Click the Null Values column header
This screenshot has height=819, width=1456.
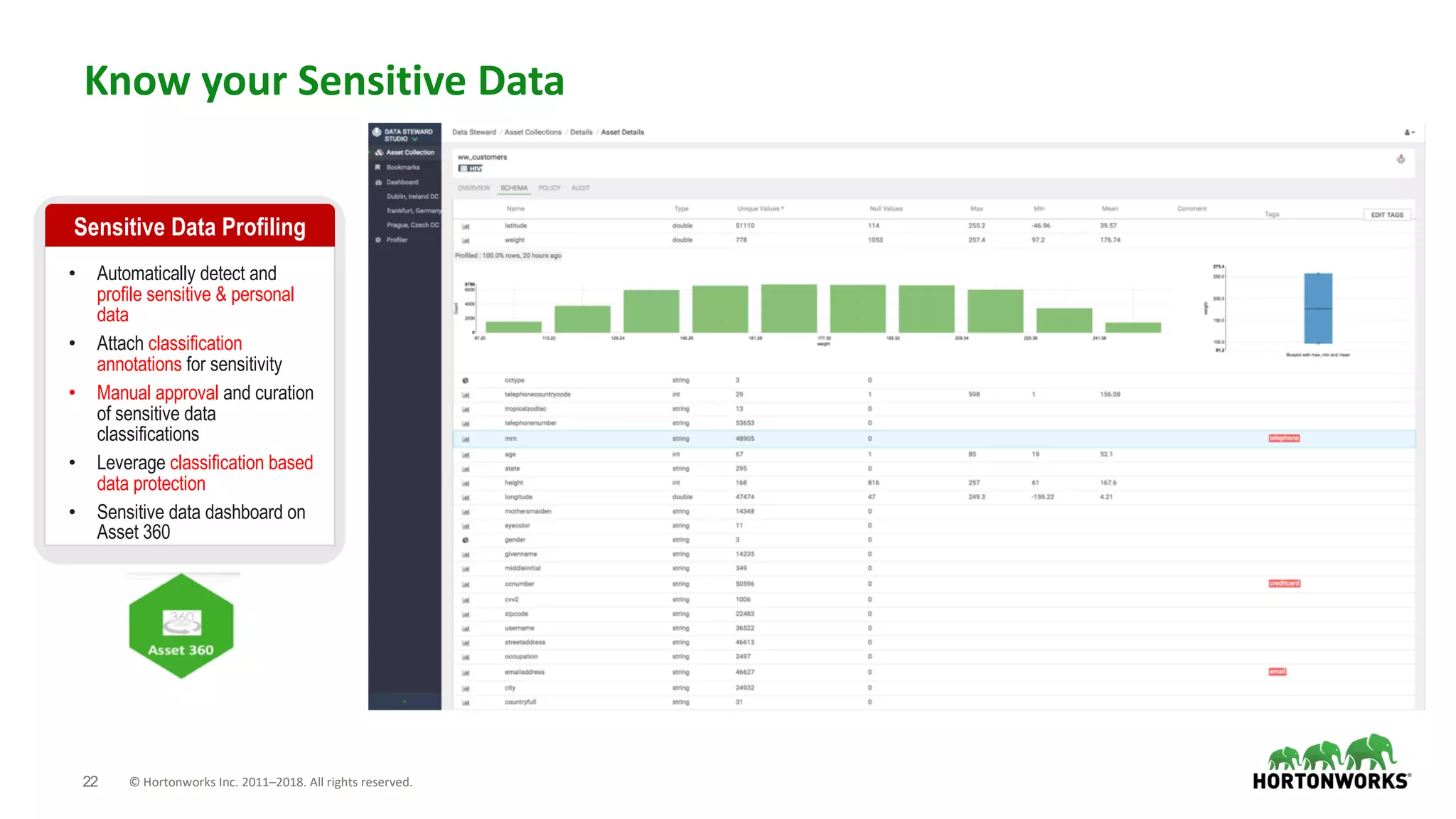click(x=886, y=209)
